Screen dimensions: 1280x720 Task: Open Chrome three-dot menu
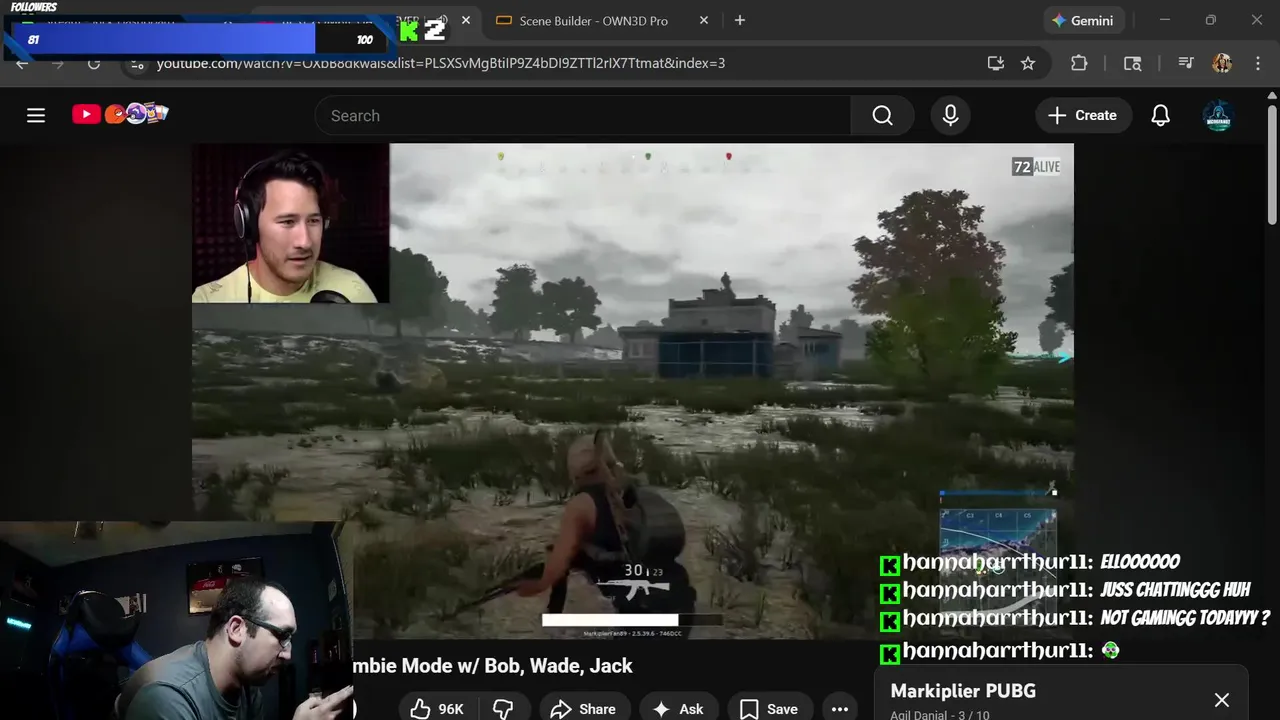(1258, 63)
